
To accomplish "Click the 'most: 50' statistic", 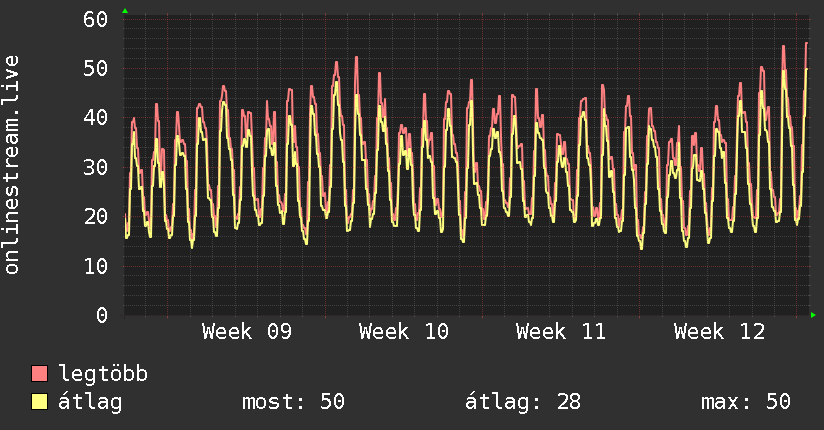I will coord(293,402).
